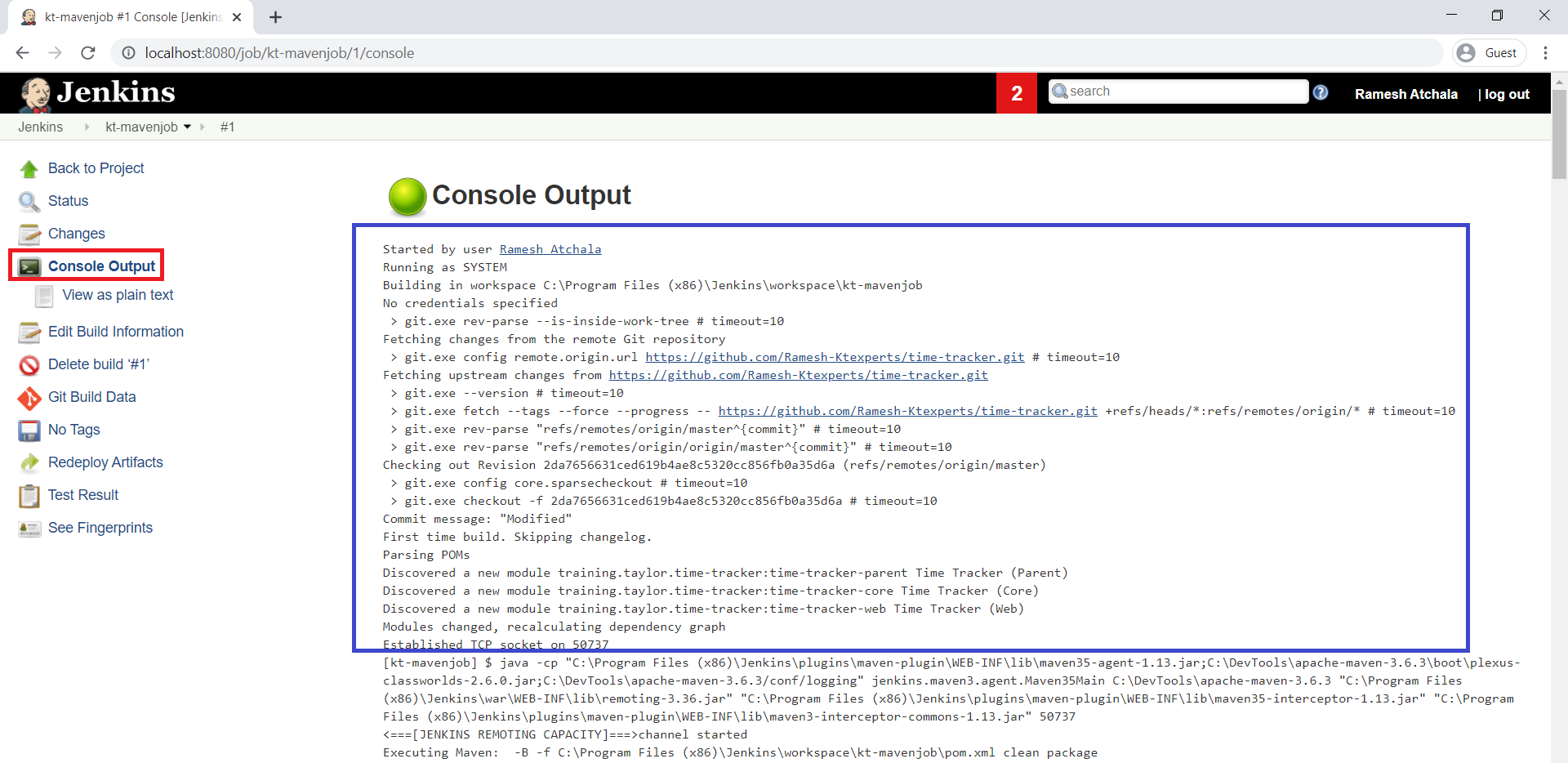Open Git Build Data
This screenshot has width=1568, height=763.
click(92, 397)
